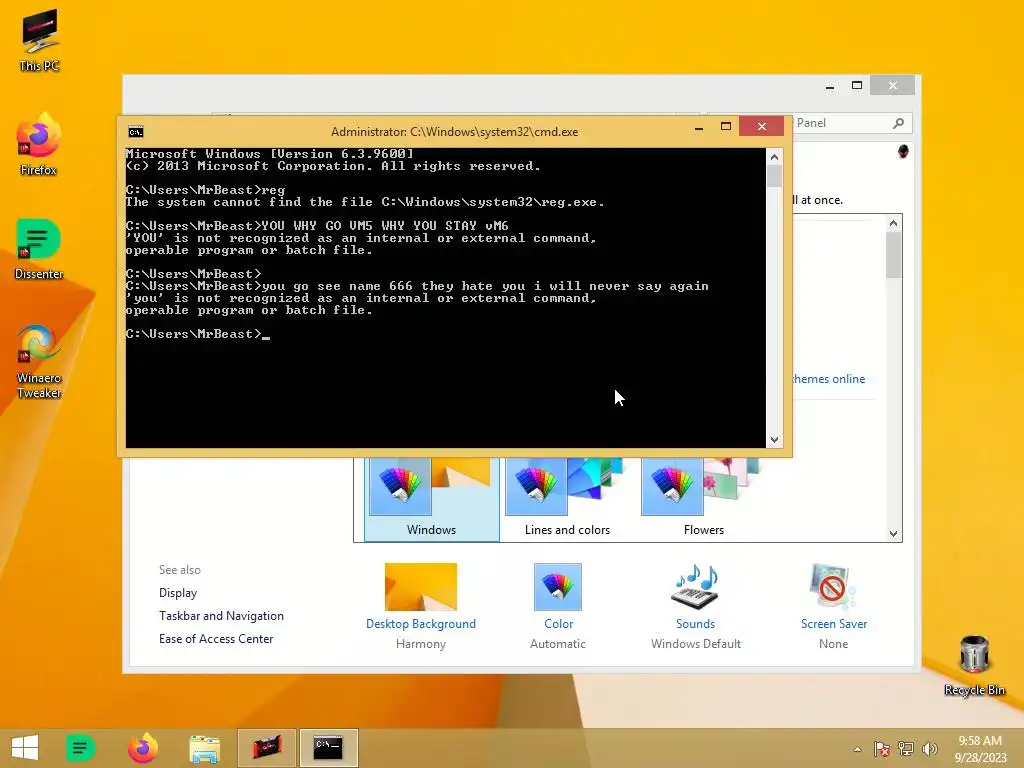The width and height of the screenshot is (1024, 768).
Task: Click the search magnifier in Control Panel
Action: coord(899,123)
